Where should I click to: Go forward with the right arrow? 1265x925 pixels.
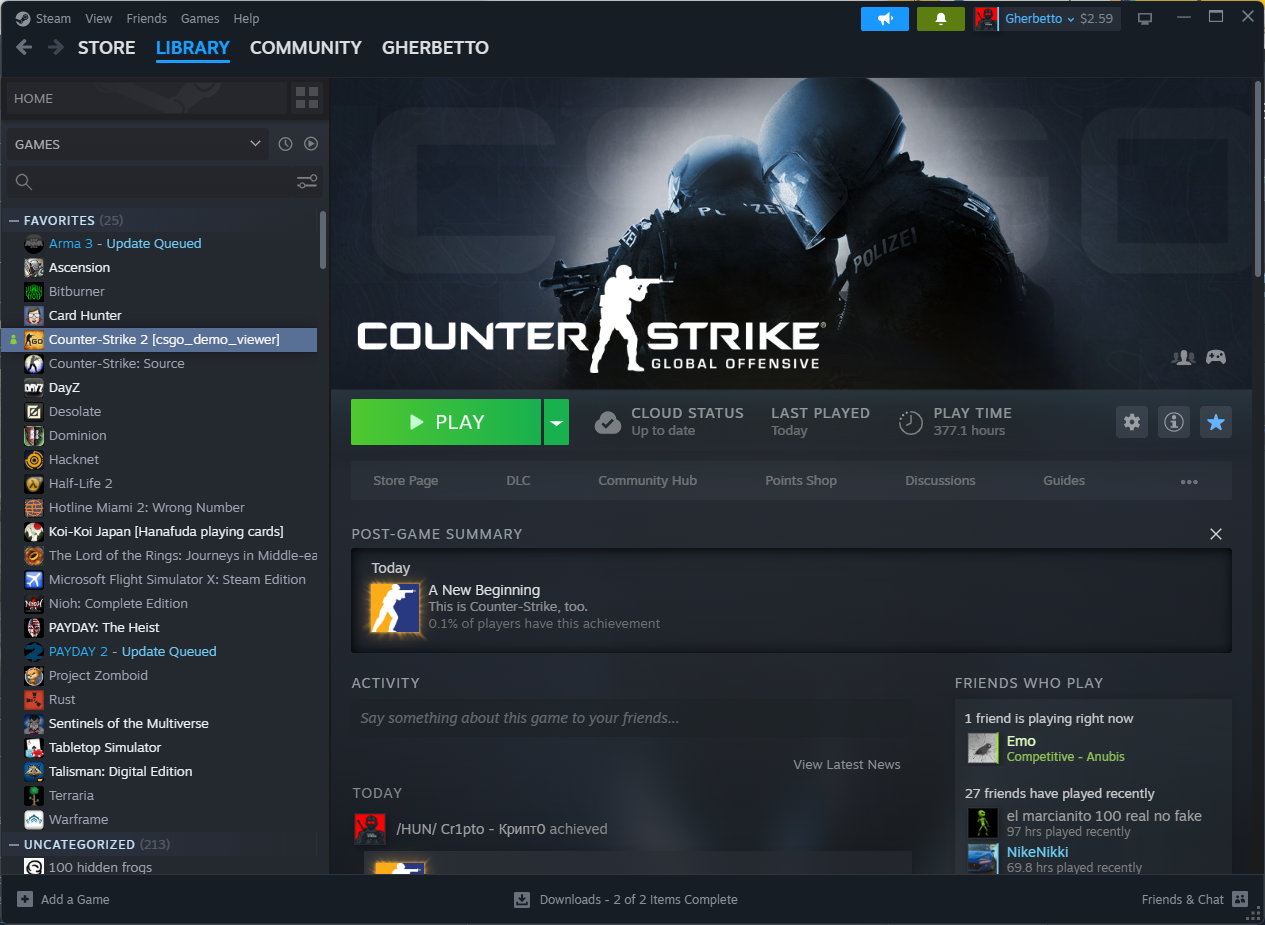[x=56, y=47]
